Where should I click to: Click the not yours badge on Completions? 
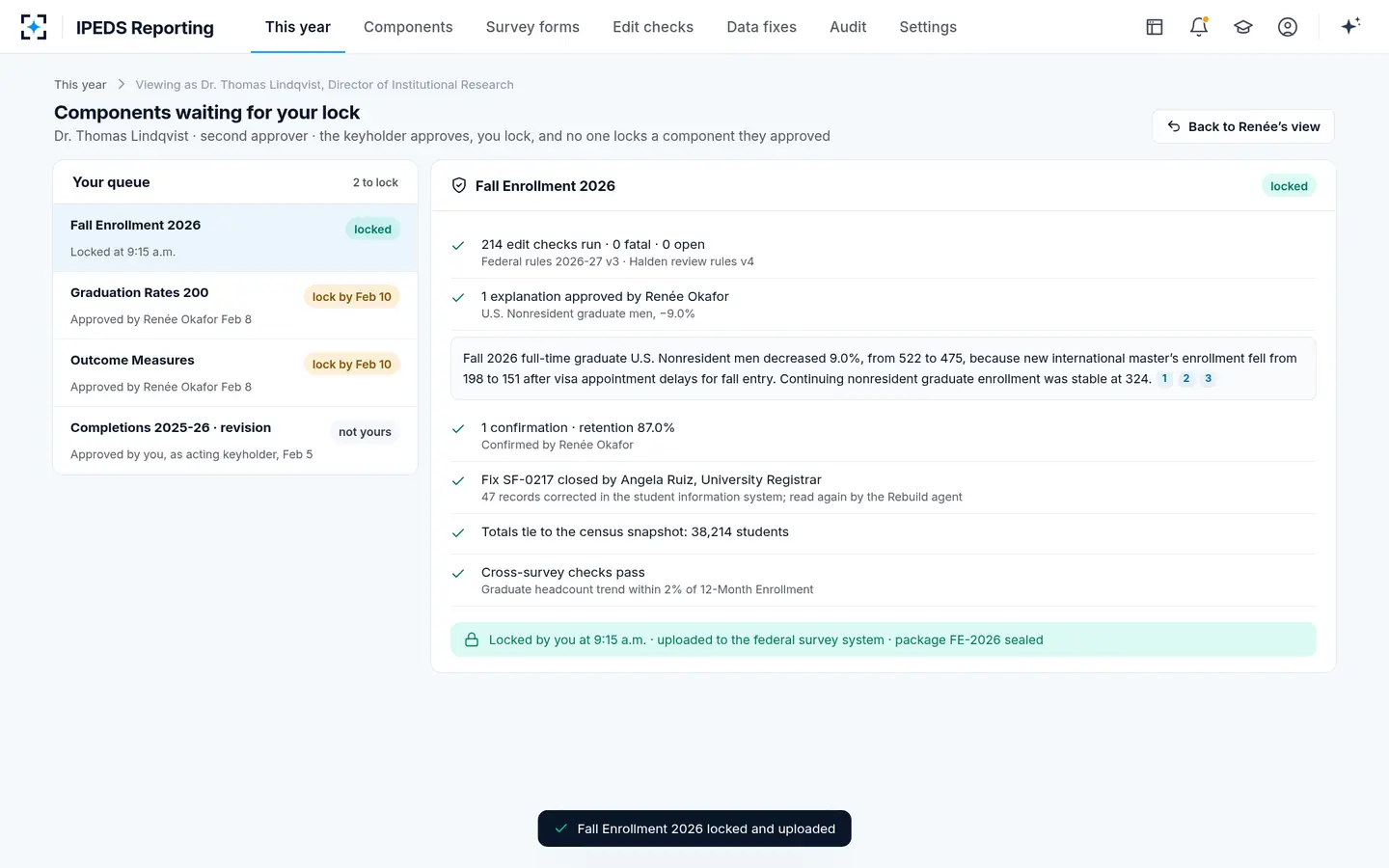point(365,432)
